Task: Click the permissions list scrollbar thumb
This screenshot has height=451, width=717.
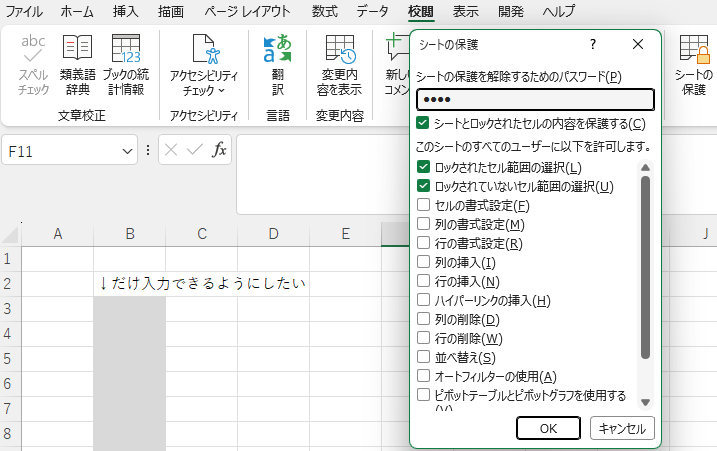Action: tap(645, 268)
